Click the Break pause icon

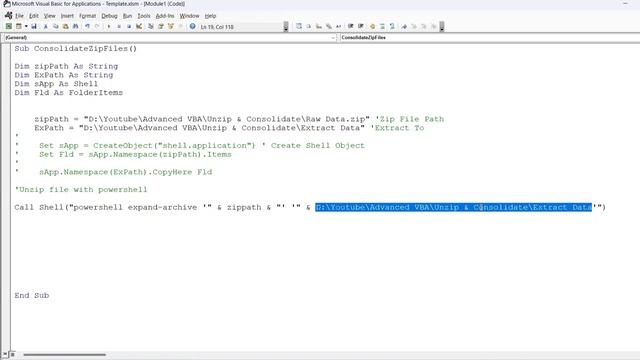(119, 27)
